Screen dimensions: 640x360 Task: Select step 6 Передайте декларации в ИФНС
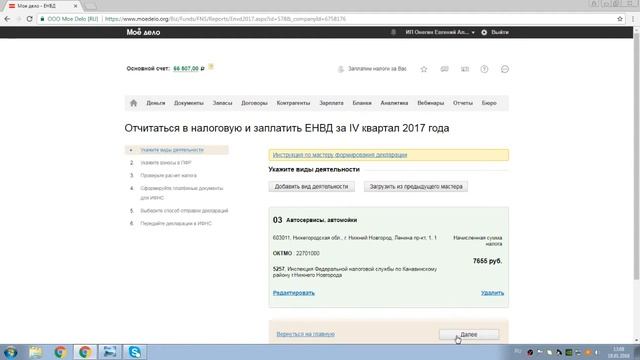pos(176,223)
